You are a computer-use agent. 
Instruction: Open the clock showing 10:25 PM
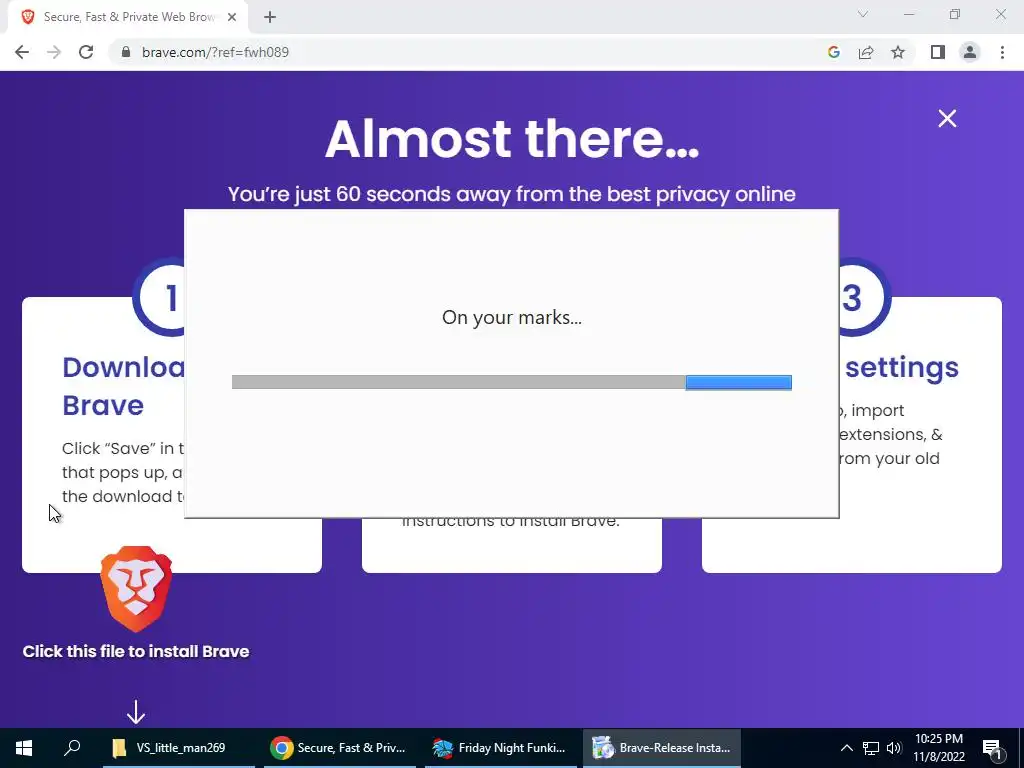tap(939, 748)
